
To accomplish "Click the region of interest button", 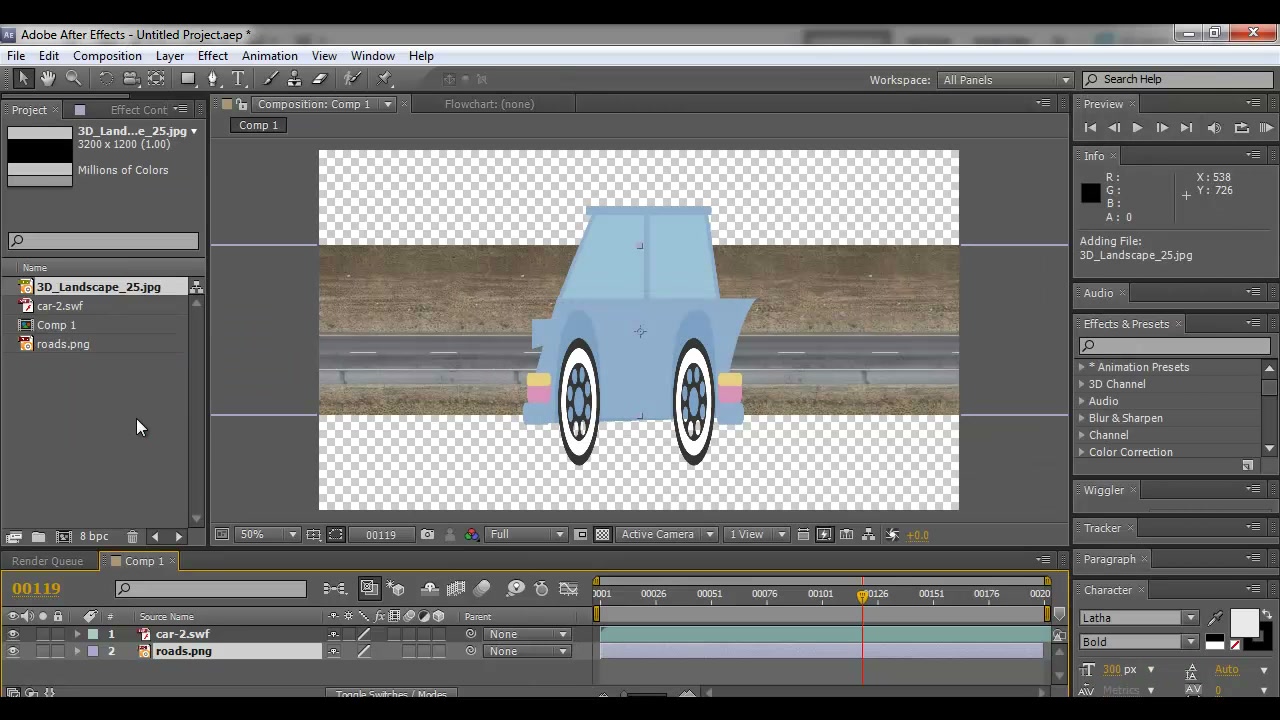I will tap(580, 535).
